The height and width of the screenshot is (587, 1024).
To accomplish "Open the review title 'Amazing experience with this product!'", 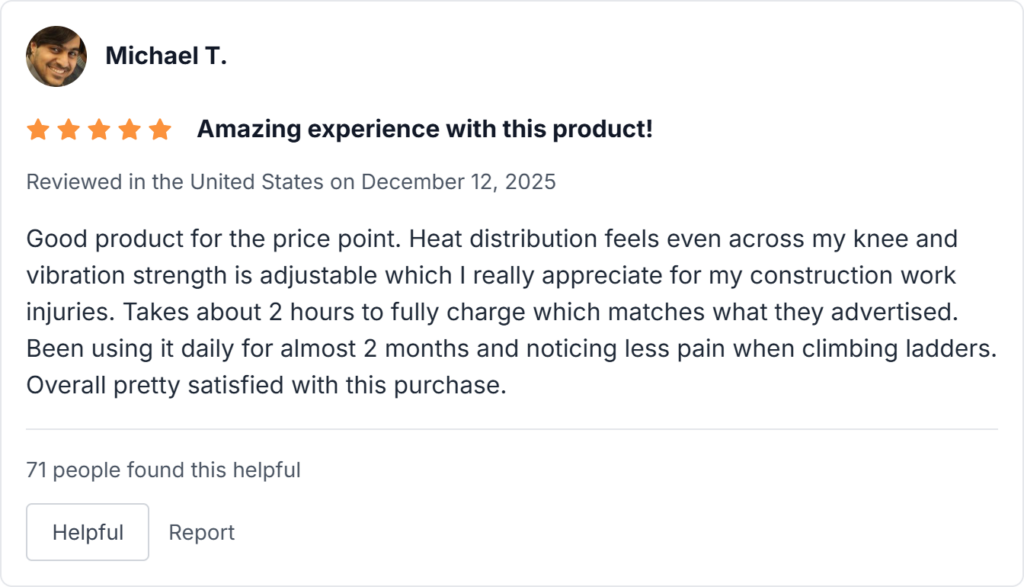I will tap(424, 129).
